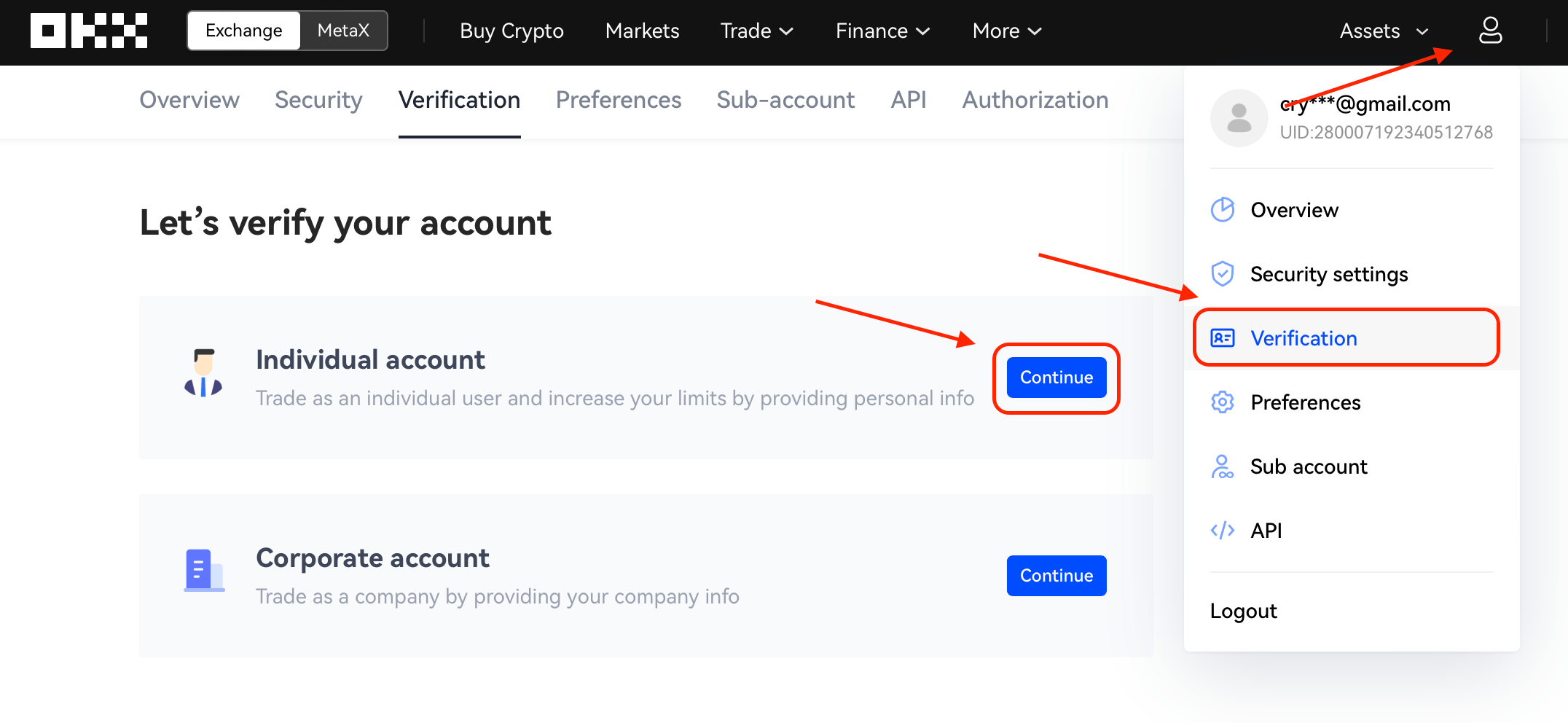Expand the Trade dropdown menu
This screenshot has width=1568, height=723.
[756, 31]
